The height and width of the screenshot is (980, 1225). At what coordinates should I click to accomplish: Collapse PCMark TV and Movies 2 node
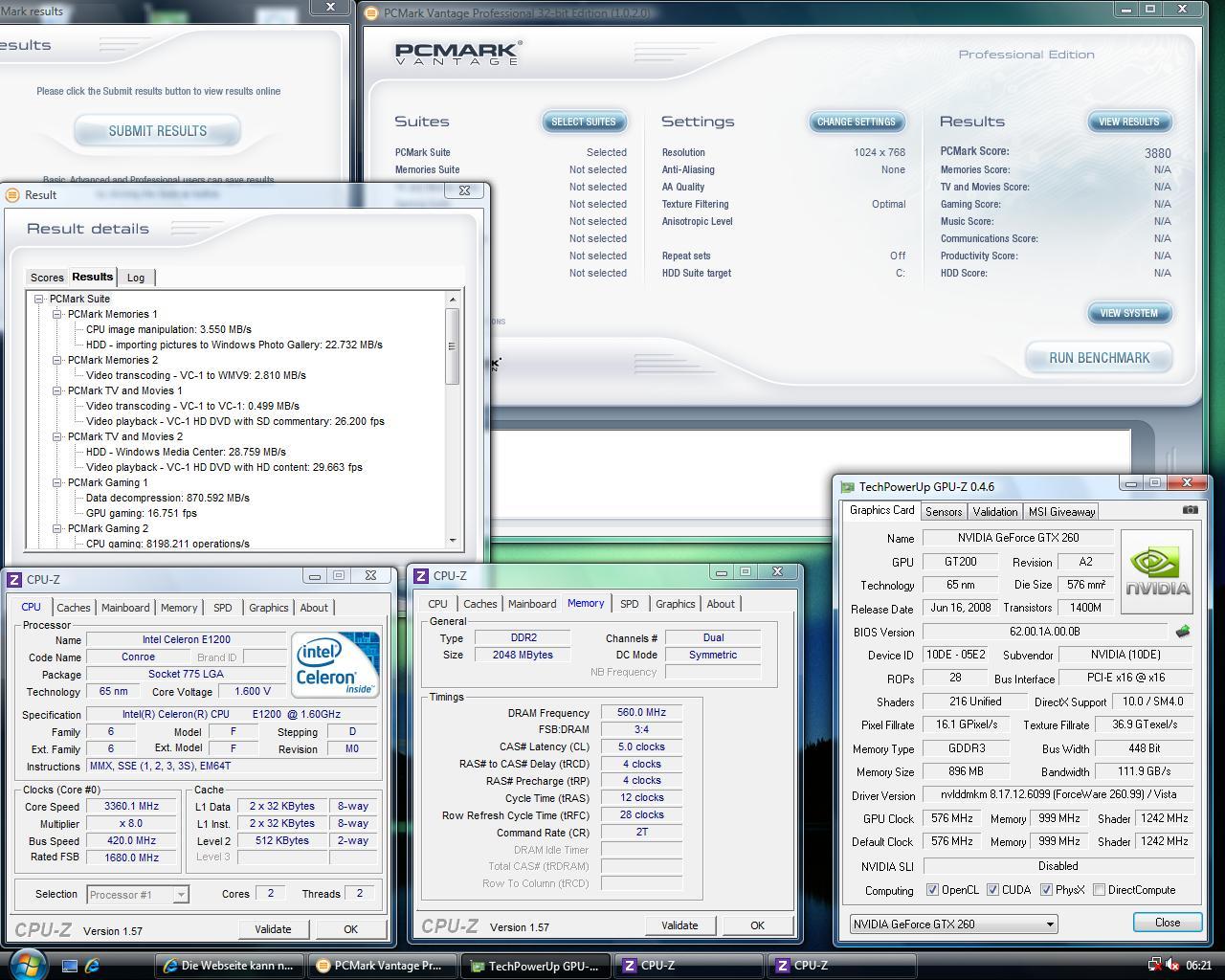coord(56,436)
